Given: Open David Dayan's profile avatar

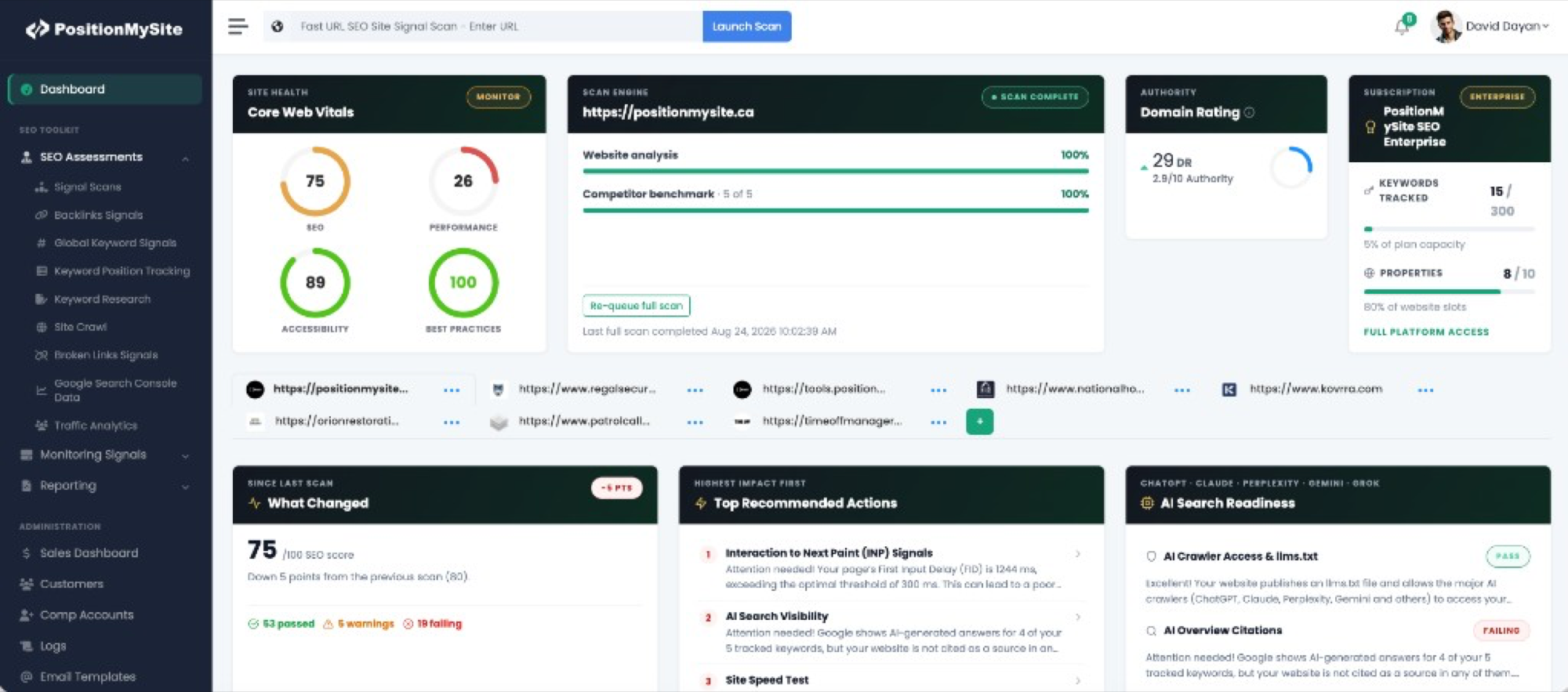Looking at the screenshot, I should (x=1446, y=27).
